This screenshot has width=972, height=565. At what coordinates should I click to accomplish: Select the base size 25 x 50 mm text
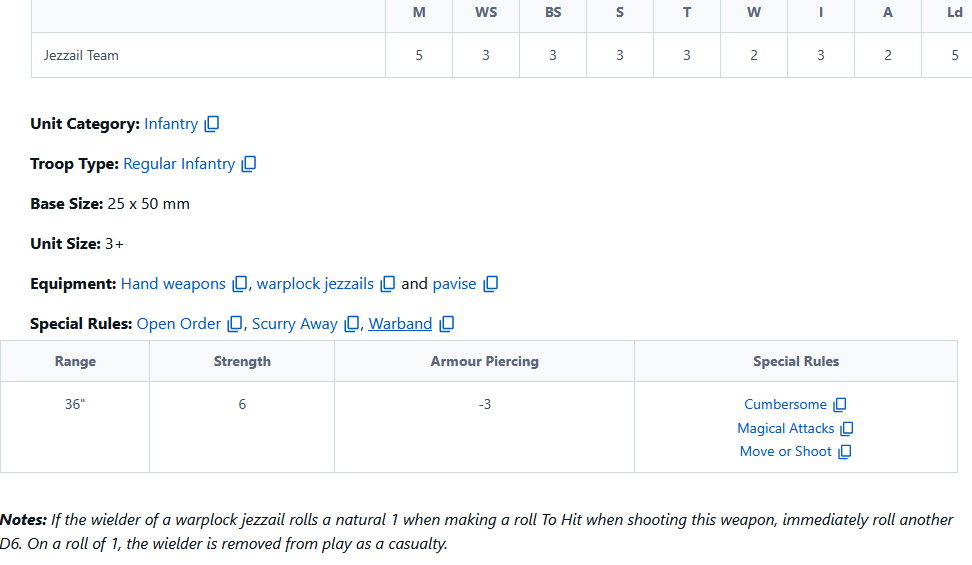coord(149,204)
